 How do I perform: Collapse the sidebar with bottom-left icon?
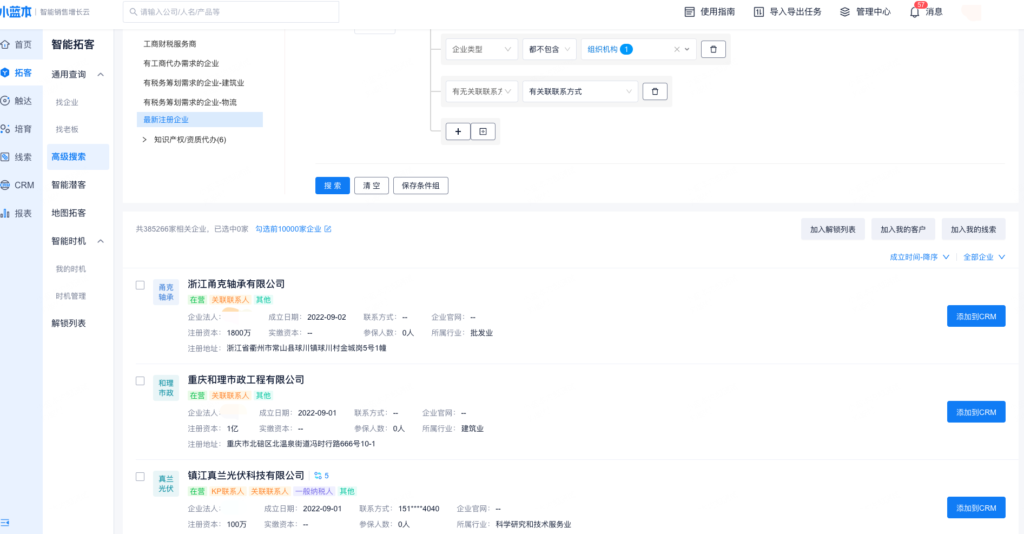click(x=7, y=522)
